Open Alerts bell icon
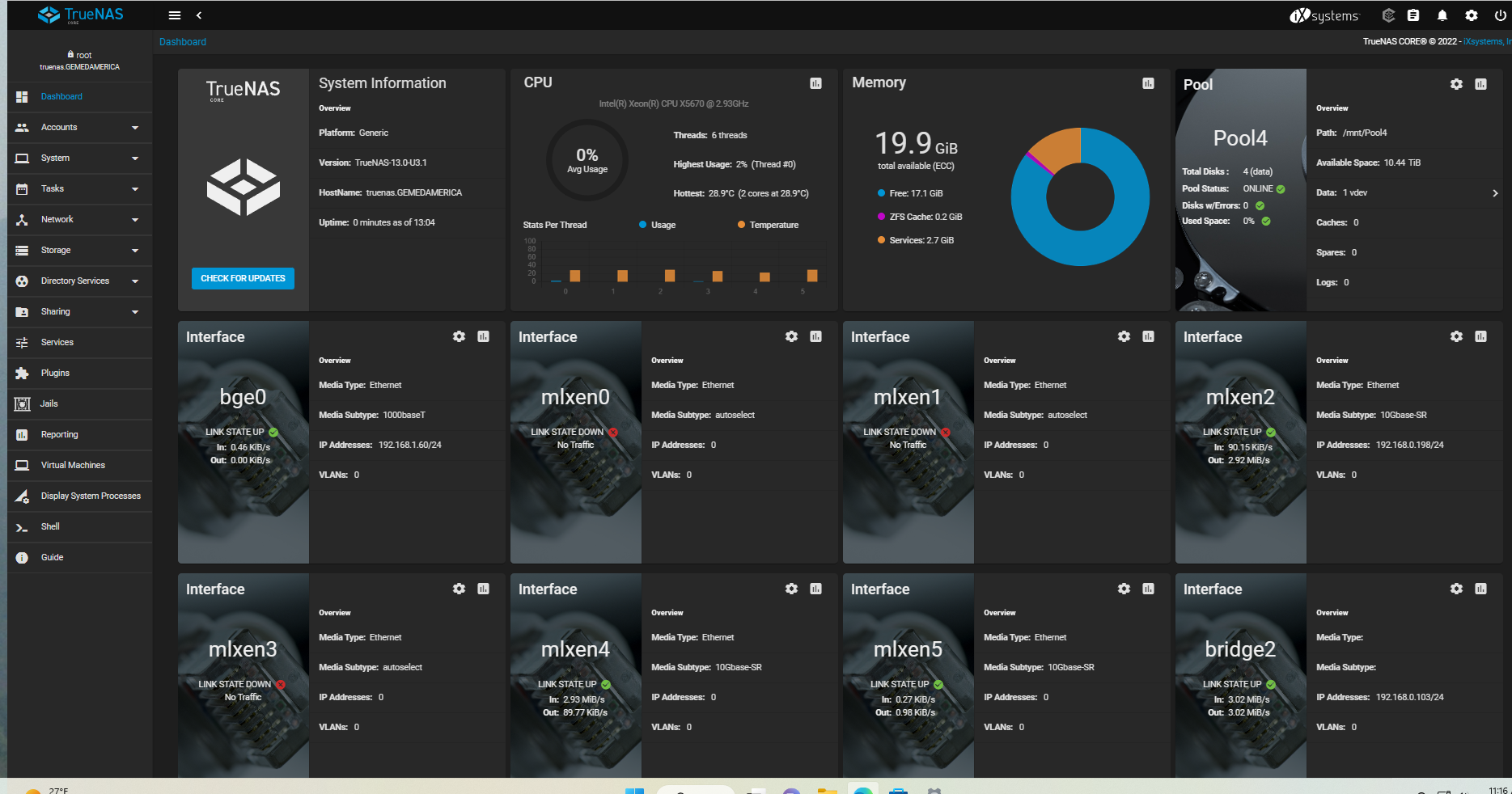Image resolution: width=1512 pixels, height=794 pixels. tap(1442, 15)
